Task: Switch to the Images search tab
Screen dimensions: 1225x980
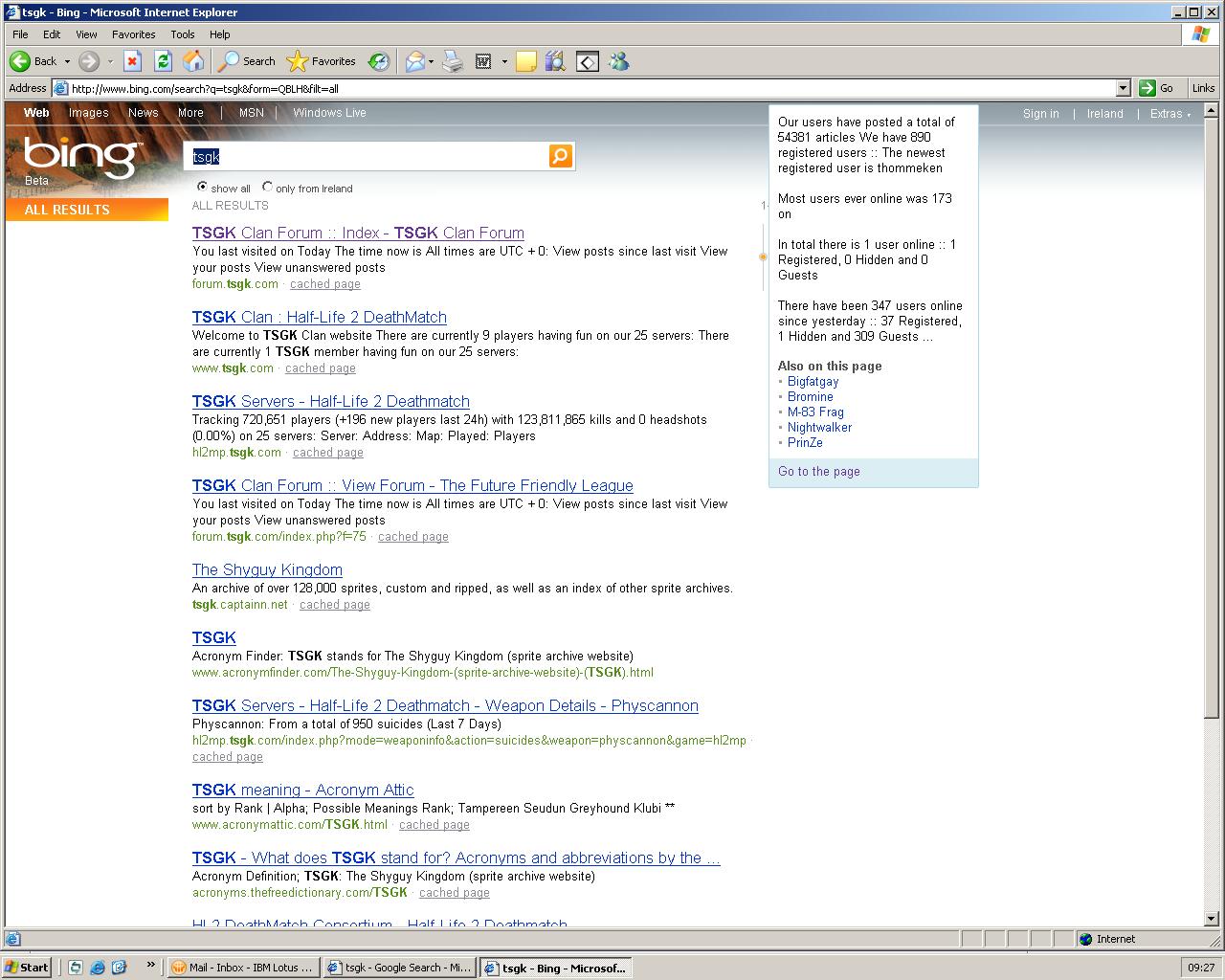Action: point(89,112)
